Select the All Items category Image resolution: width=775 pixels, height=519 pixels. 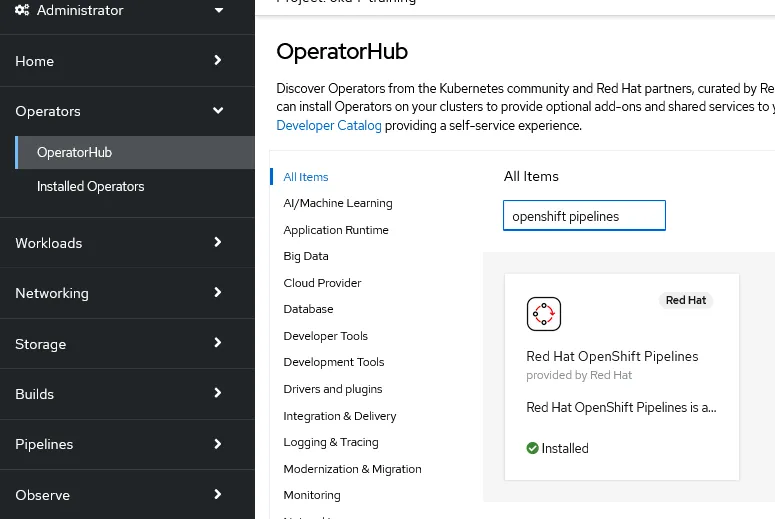[x=305, y=177]
